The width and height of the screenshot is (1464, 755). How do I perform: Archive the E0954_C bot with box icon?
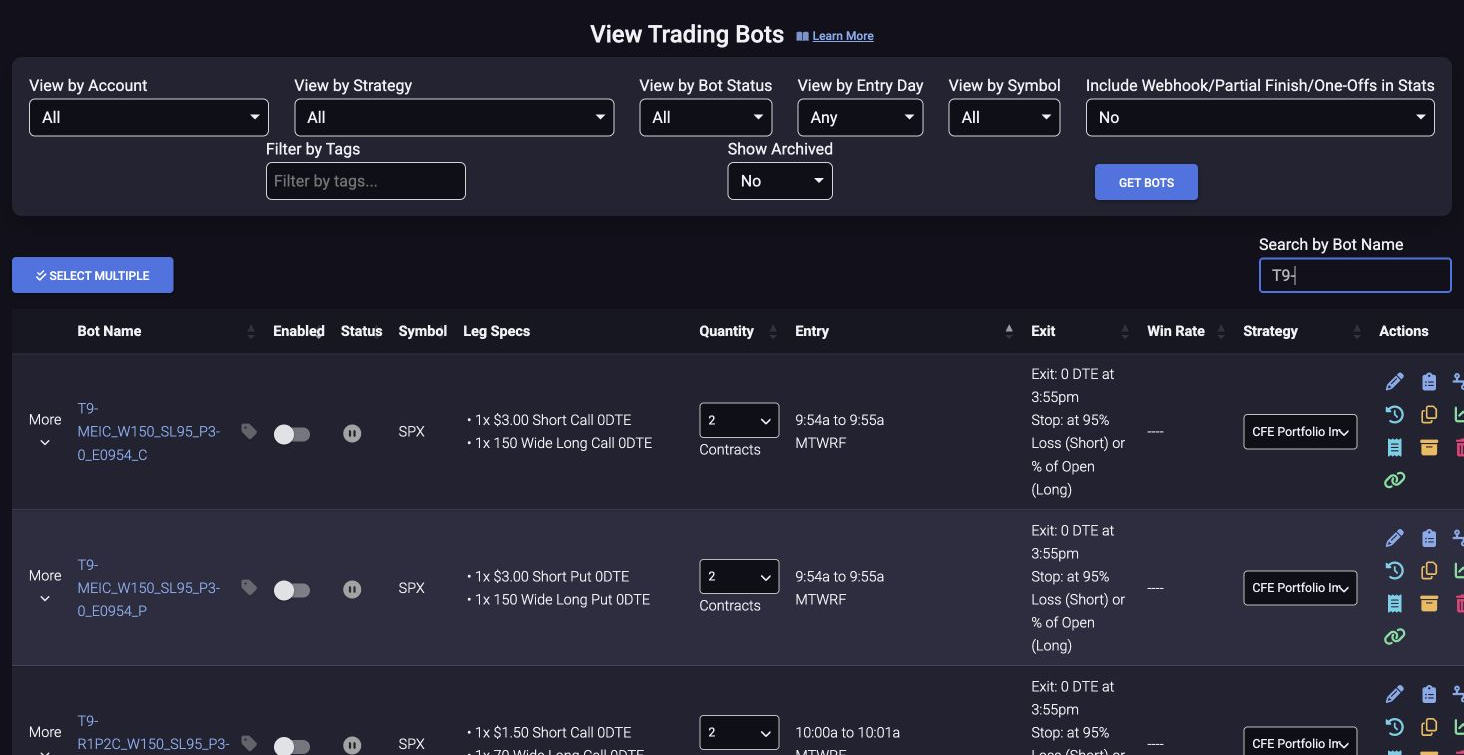1428,447
